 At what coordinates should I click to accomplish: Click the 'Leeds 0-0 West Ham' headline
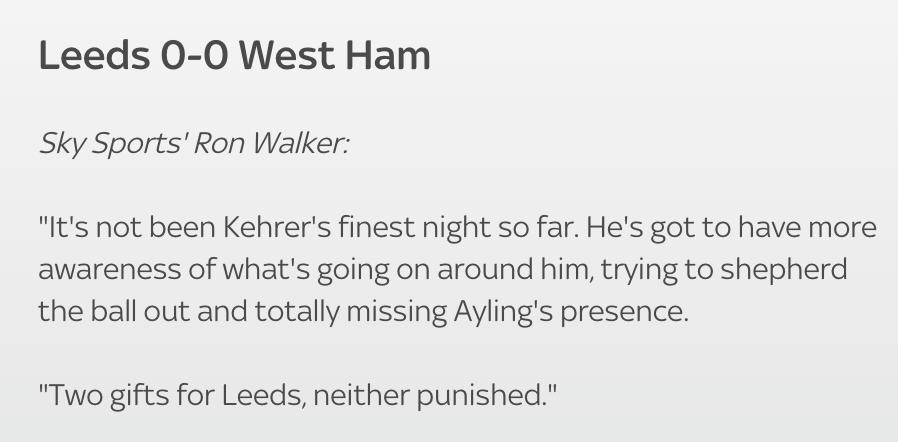coord(234,56)
